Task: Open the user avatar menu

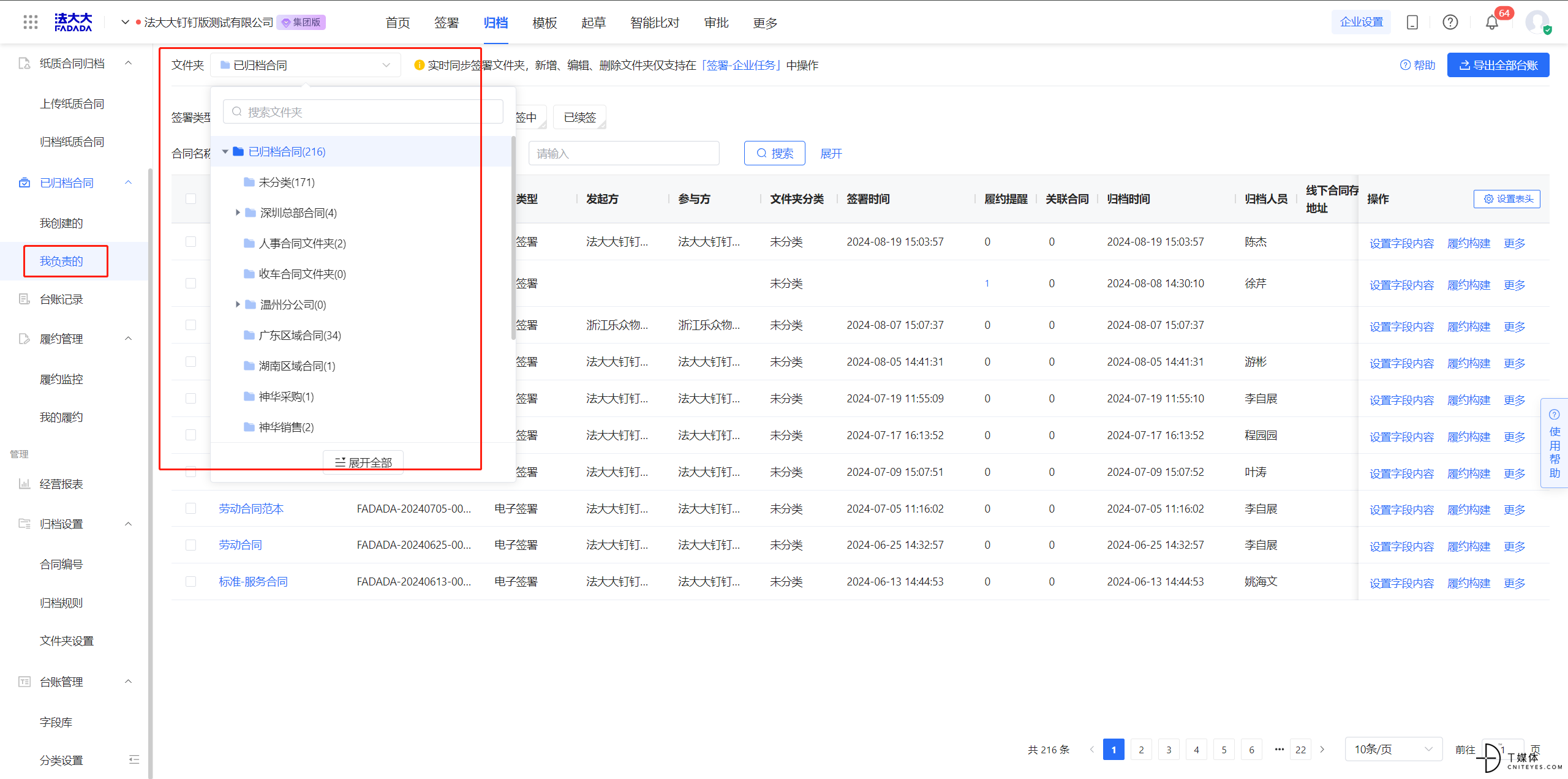Action: tap(1538, 22)
